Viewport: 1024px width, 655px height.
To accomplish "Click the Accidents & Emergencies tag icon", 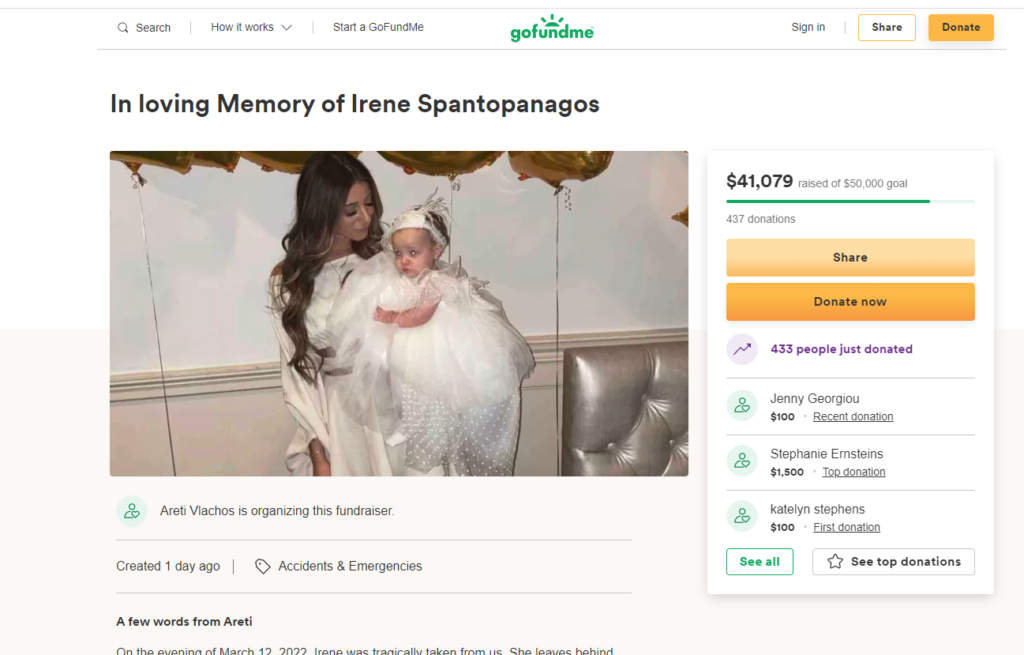I will click(263, 566).
